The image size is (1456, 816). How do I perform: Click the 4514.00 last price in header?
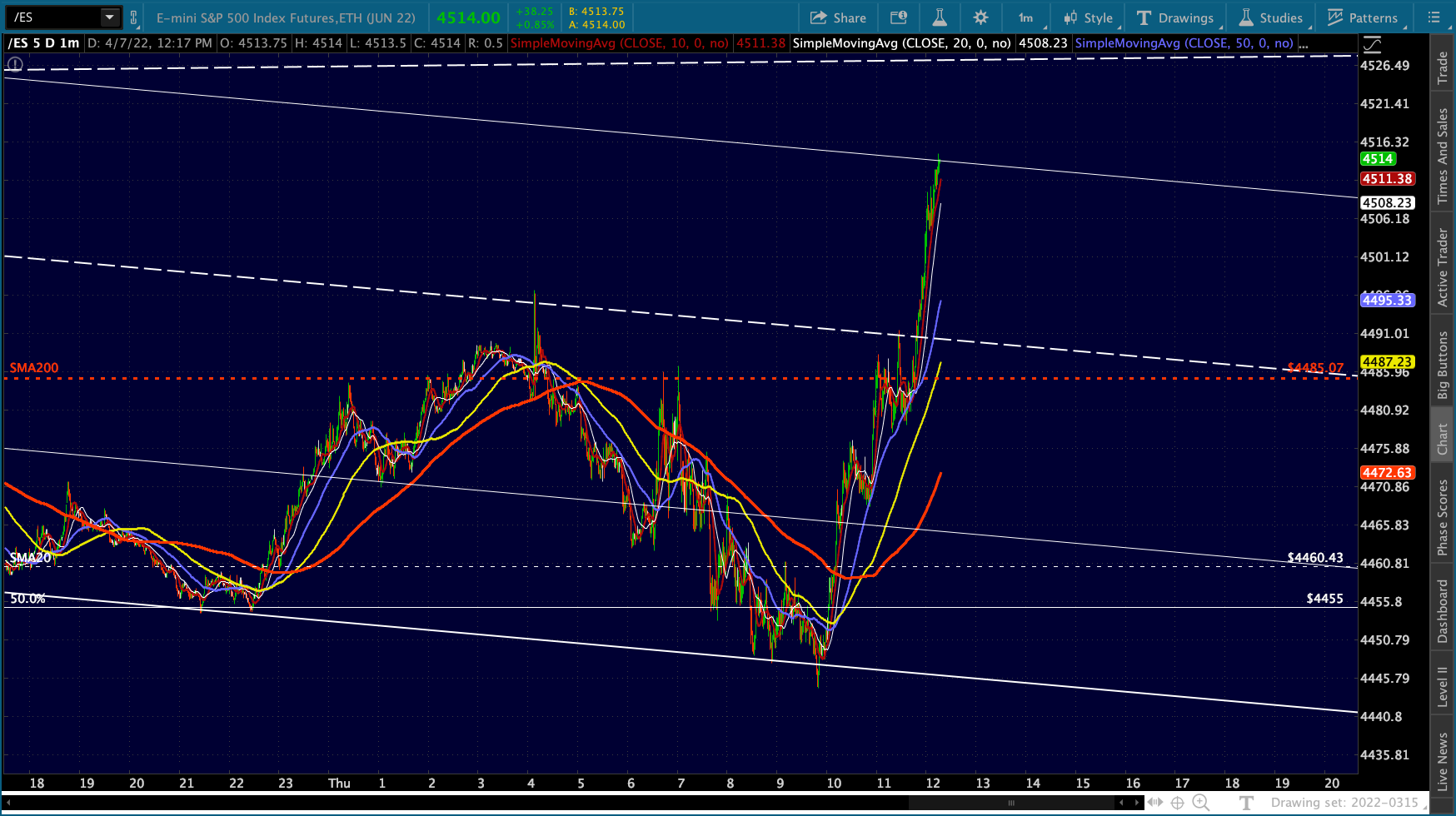click(x=468, y=17)
